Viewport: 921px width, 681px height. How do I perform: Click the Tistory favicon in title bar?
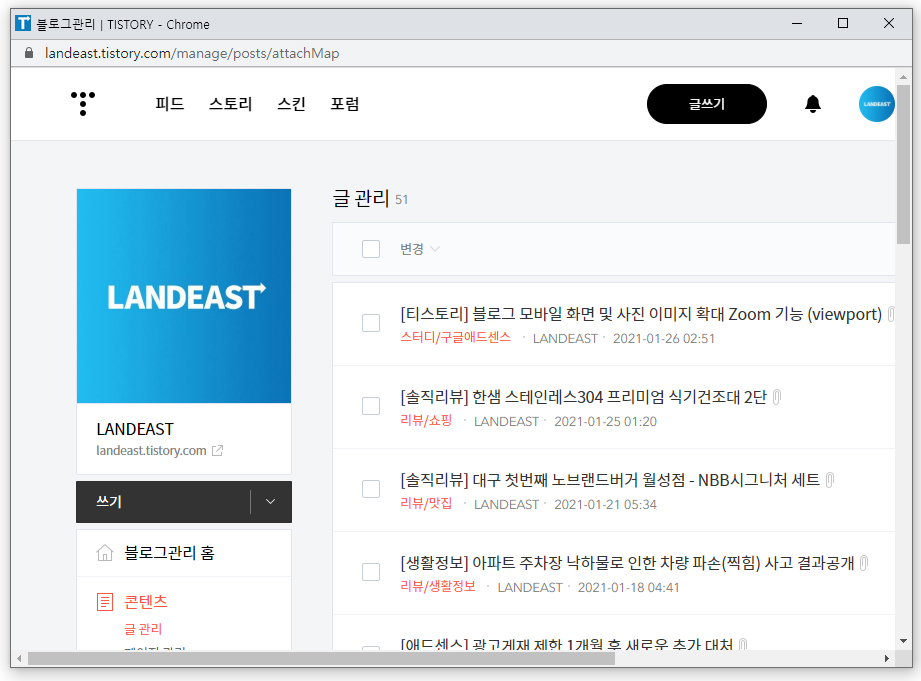tap(23, 24)
